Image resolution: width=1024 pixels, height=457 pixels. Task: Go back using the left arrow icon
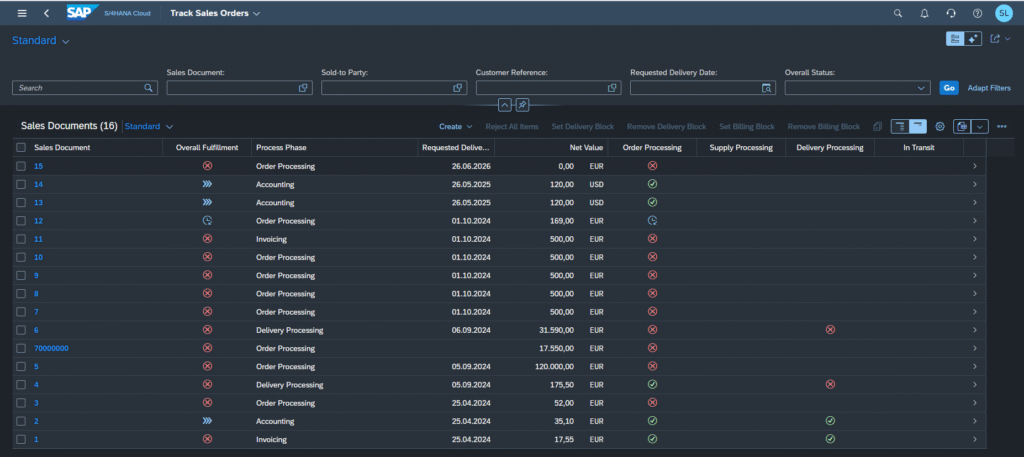coord(46,13)
